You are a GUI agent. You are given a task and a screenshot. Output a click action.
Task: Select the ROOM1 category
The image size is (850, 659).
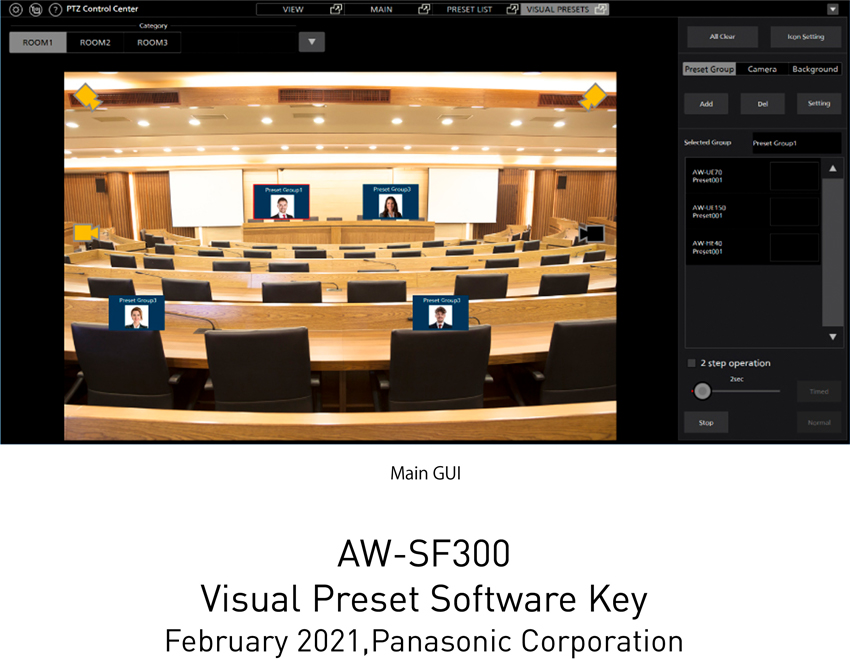pos(38,42)
